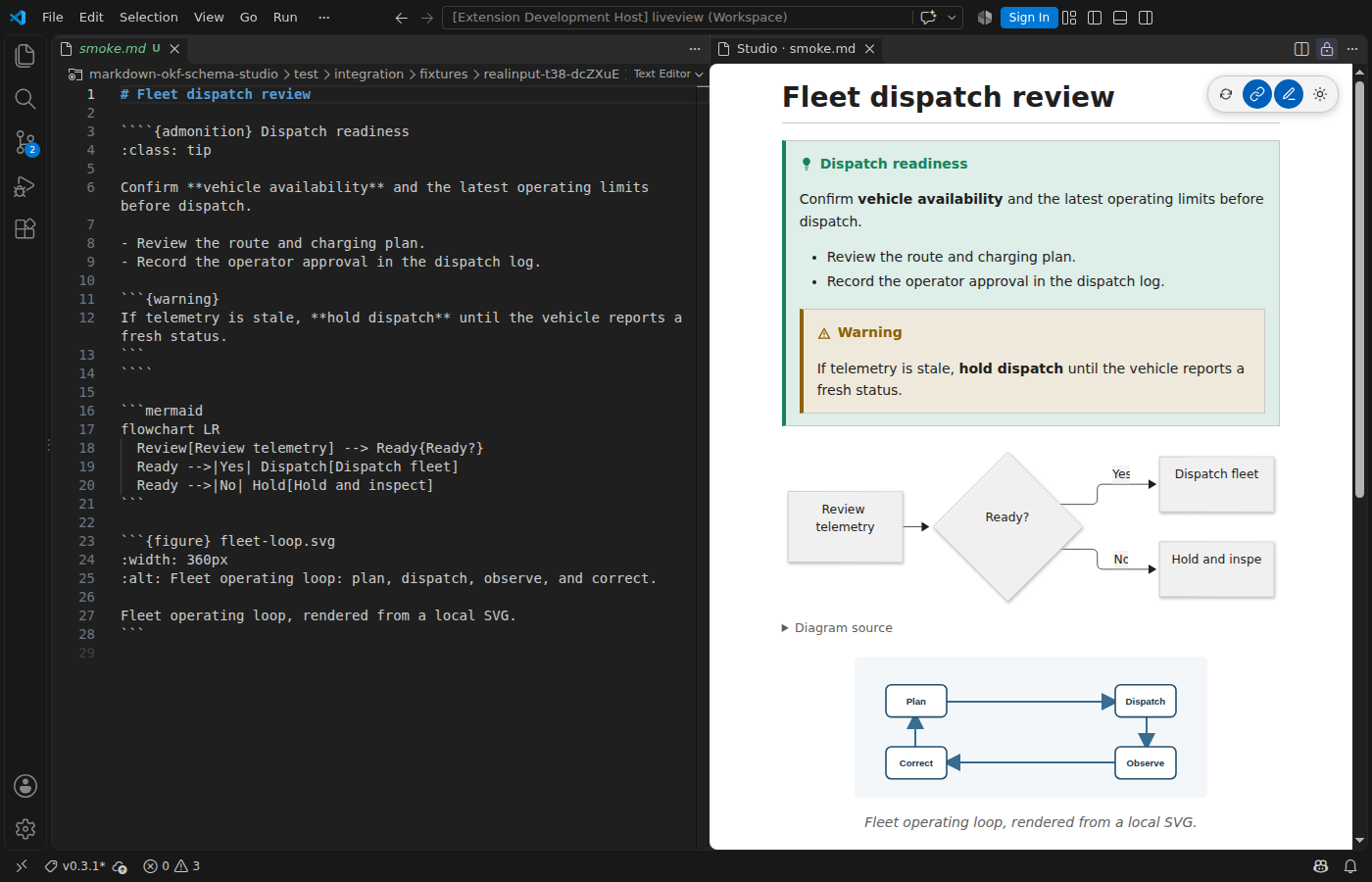
Task: Click the Copilot status icon in status bar
Action: click(1321, 866)
